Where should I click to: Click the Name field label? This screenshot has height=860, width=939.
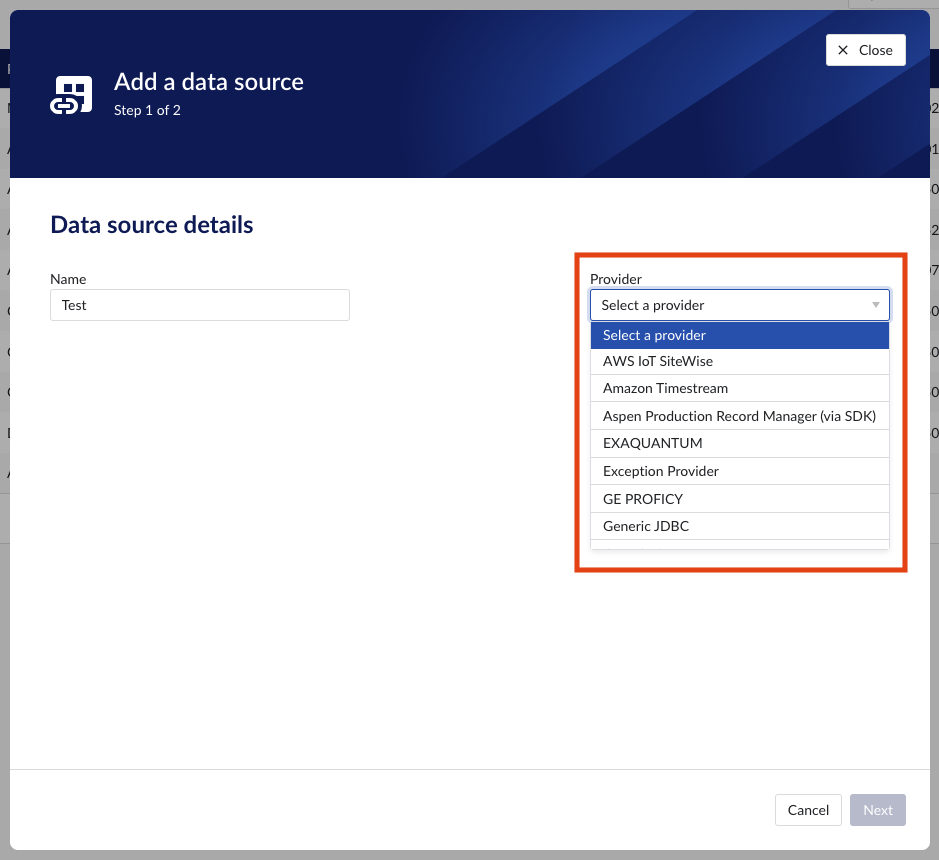[68, 279]
